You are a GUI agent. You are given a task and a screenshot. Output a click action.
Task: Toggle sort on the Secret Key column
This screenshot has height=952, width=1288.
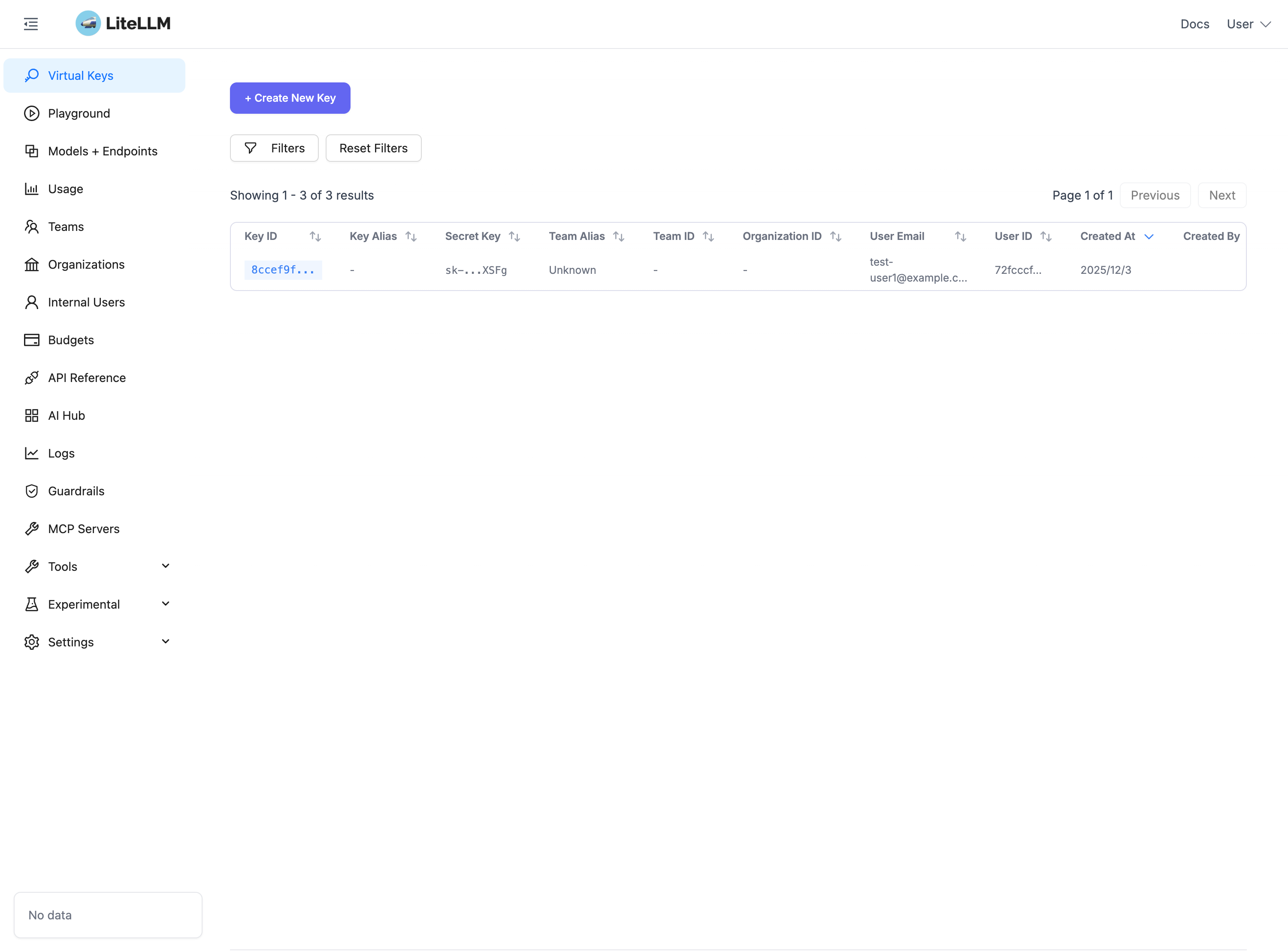click(514, 236)
